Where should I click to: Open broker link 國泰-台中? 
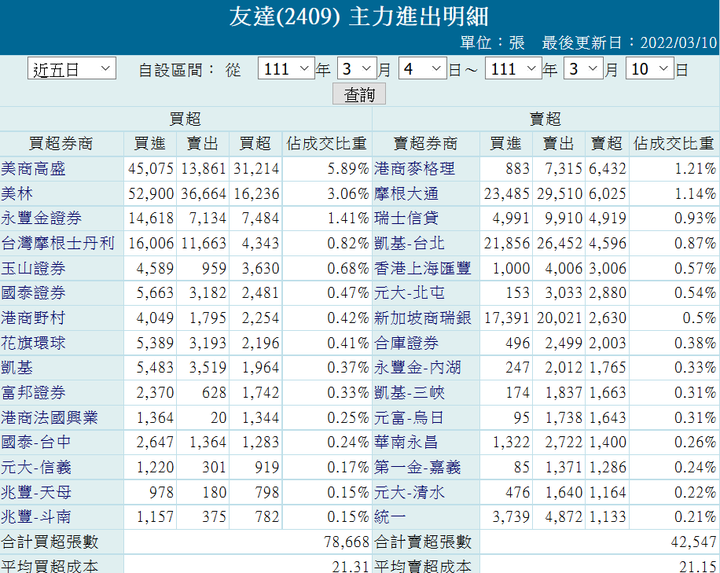coord(36,442)
